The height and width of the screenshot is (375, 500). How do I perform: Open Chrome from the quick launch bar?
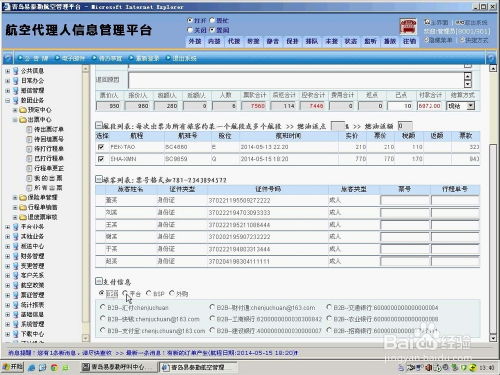[54, 368]
